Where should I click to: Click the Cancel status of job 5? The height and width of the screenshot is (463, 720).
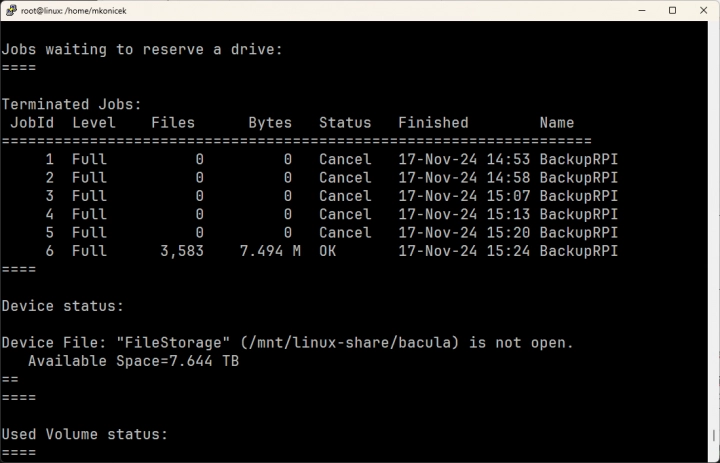(345, 233)
